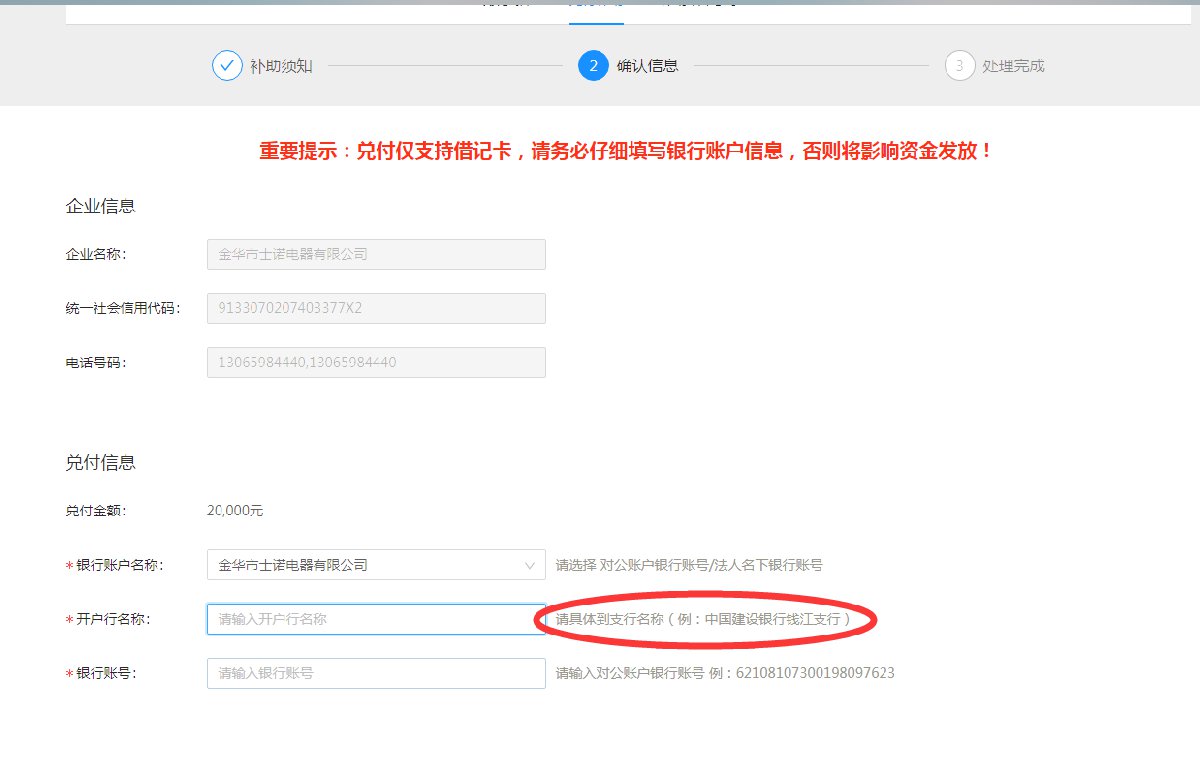Click the 请输入对公账户银行账号 example hint

pyautogui.click(x=725, y=673)
